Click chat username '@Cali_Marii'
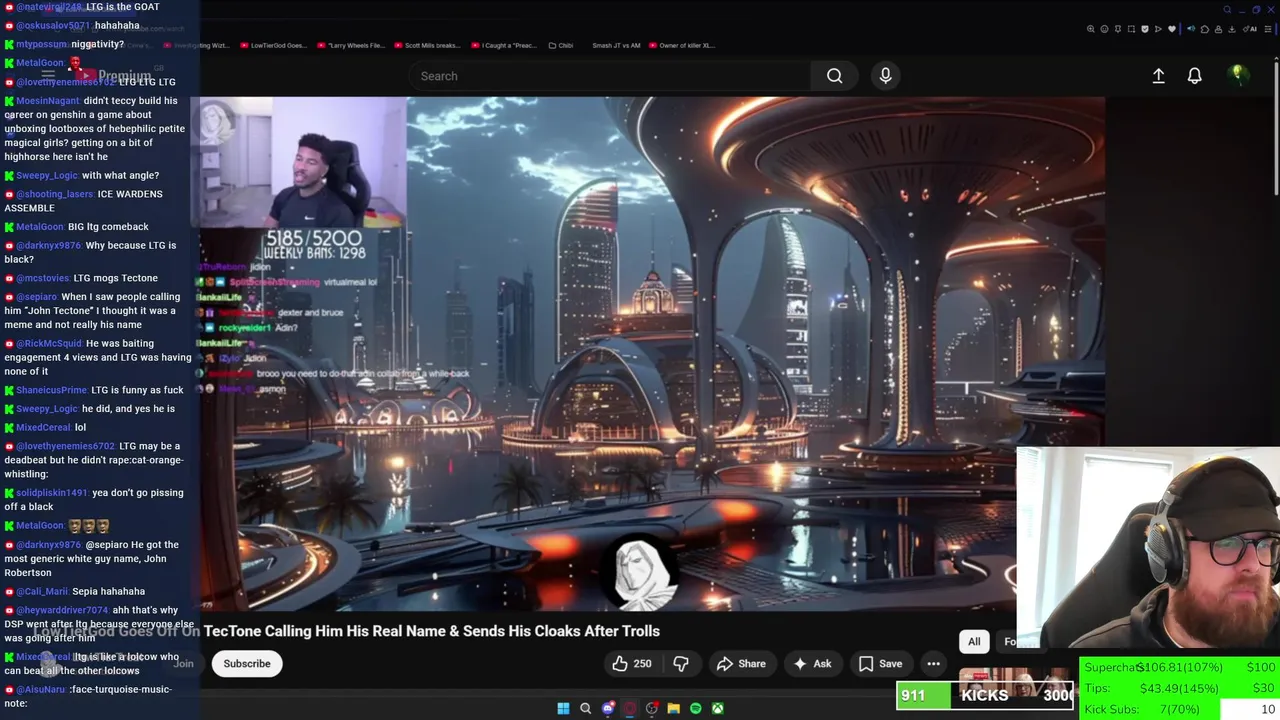The image size is (1280, 720). click(x=42, y=592)
